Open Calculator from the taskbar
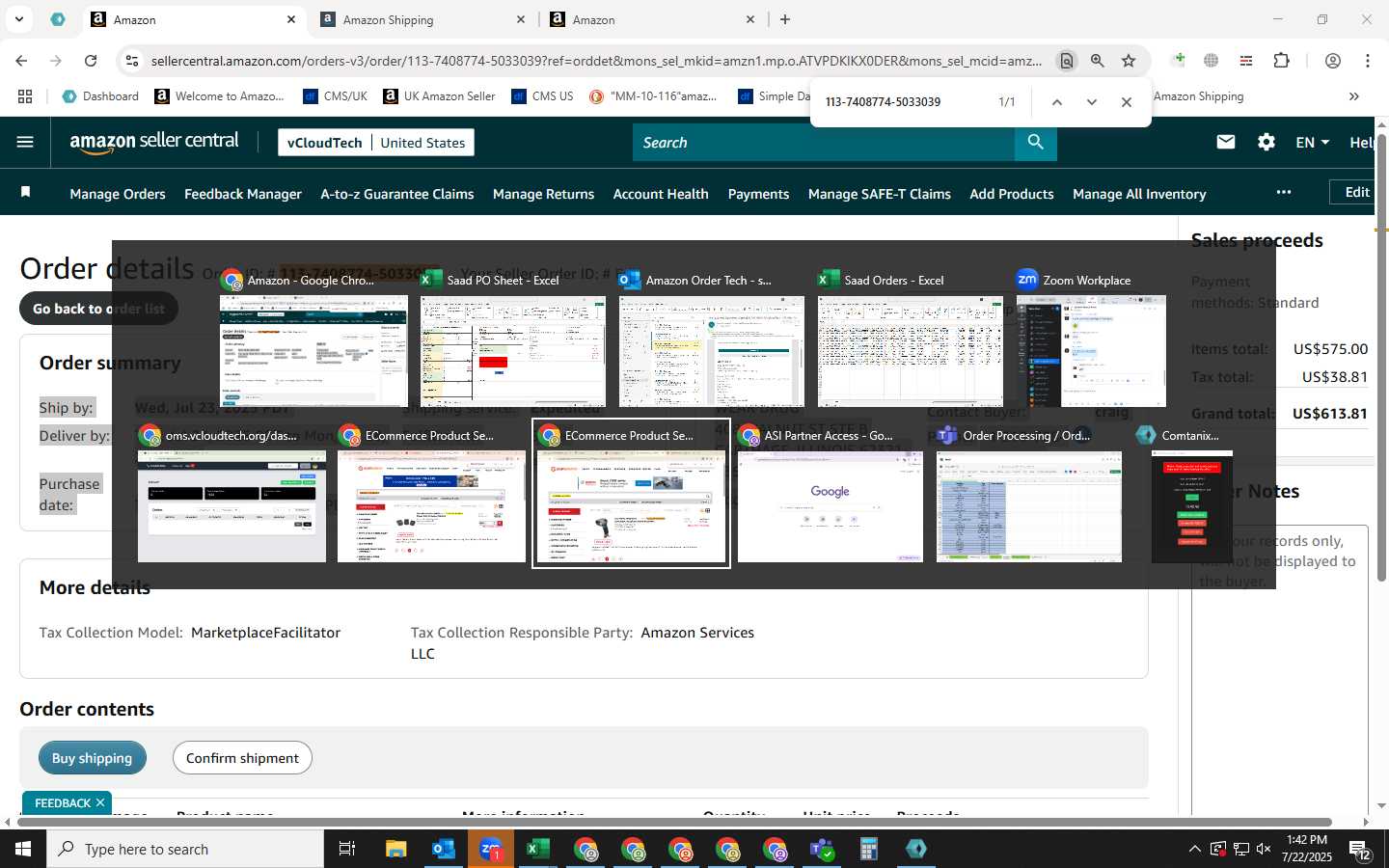This screenshot has width=1389, height=868. 869,849
